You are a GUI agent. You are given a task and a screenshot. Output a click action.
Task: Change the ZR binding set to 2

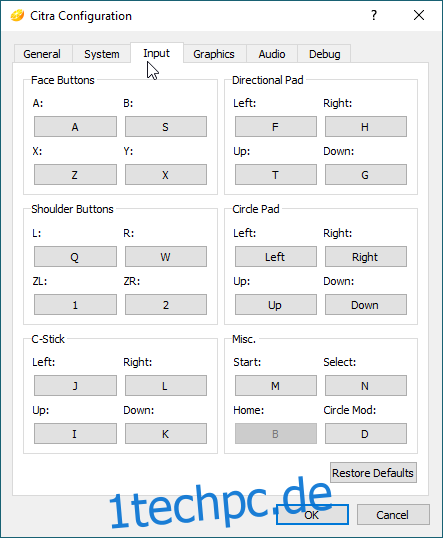[x=166, y=304]
